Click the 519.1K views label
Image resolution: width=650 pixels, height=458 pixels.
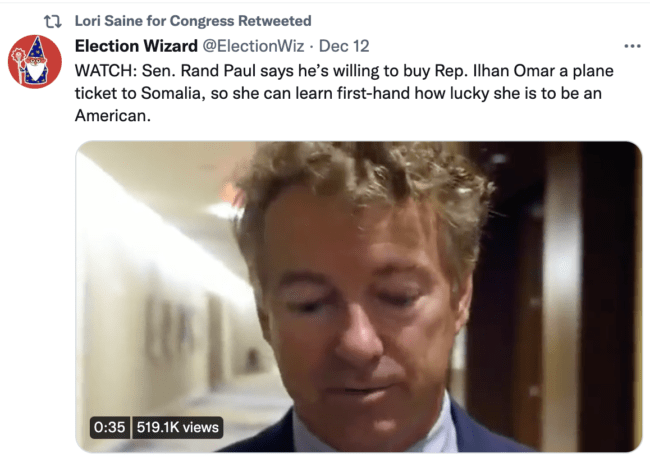click(x=177, y=427)
